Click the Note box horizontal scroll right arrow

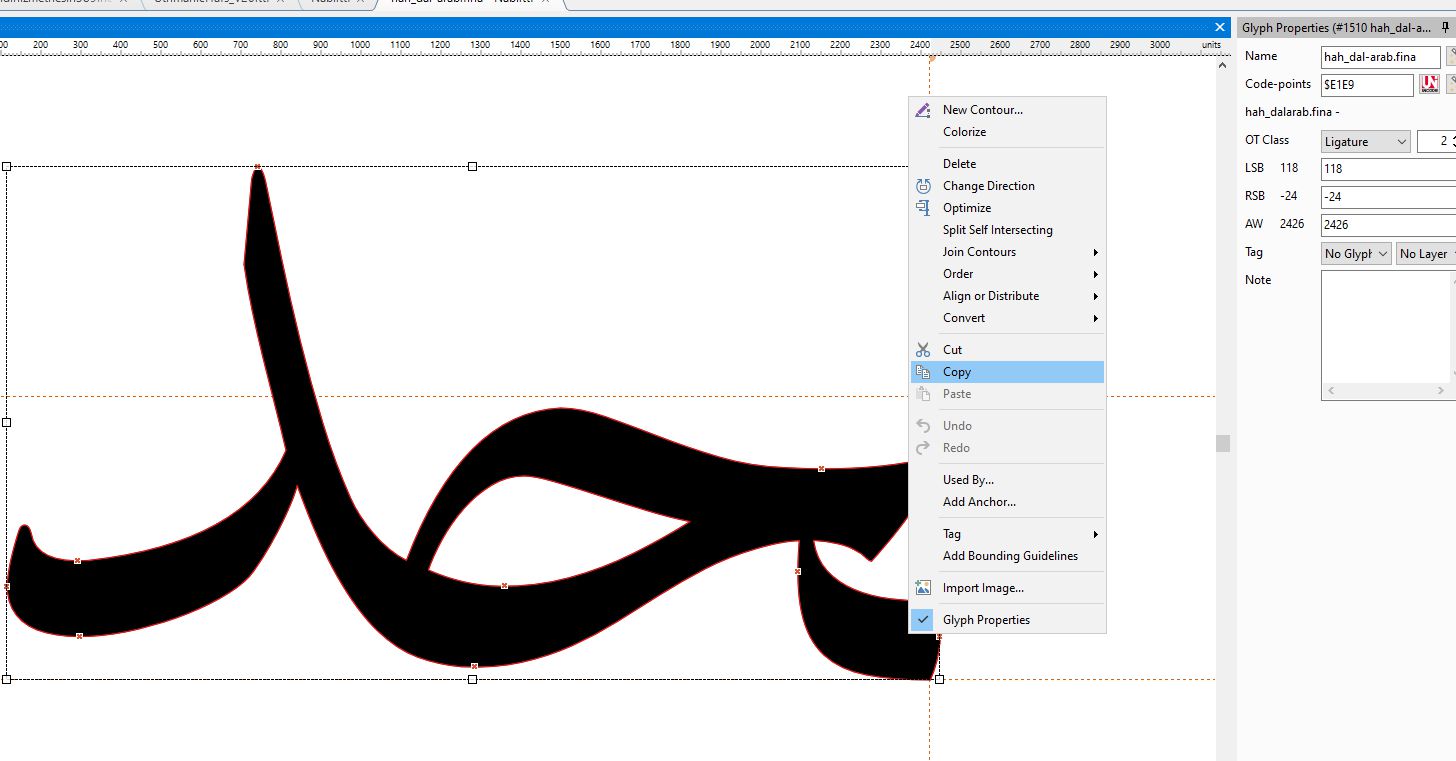click(x=1441, y=391)
